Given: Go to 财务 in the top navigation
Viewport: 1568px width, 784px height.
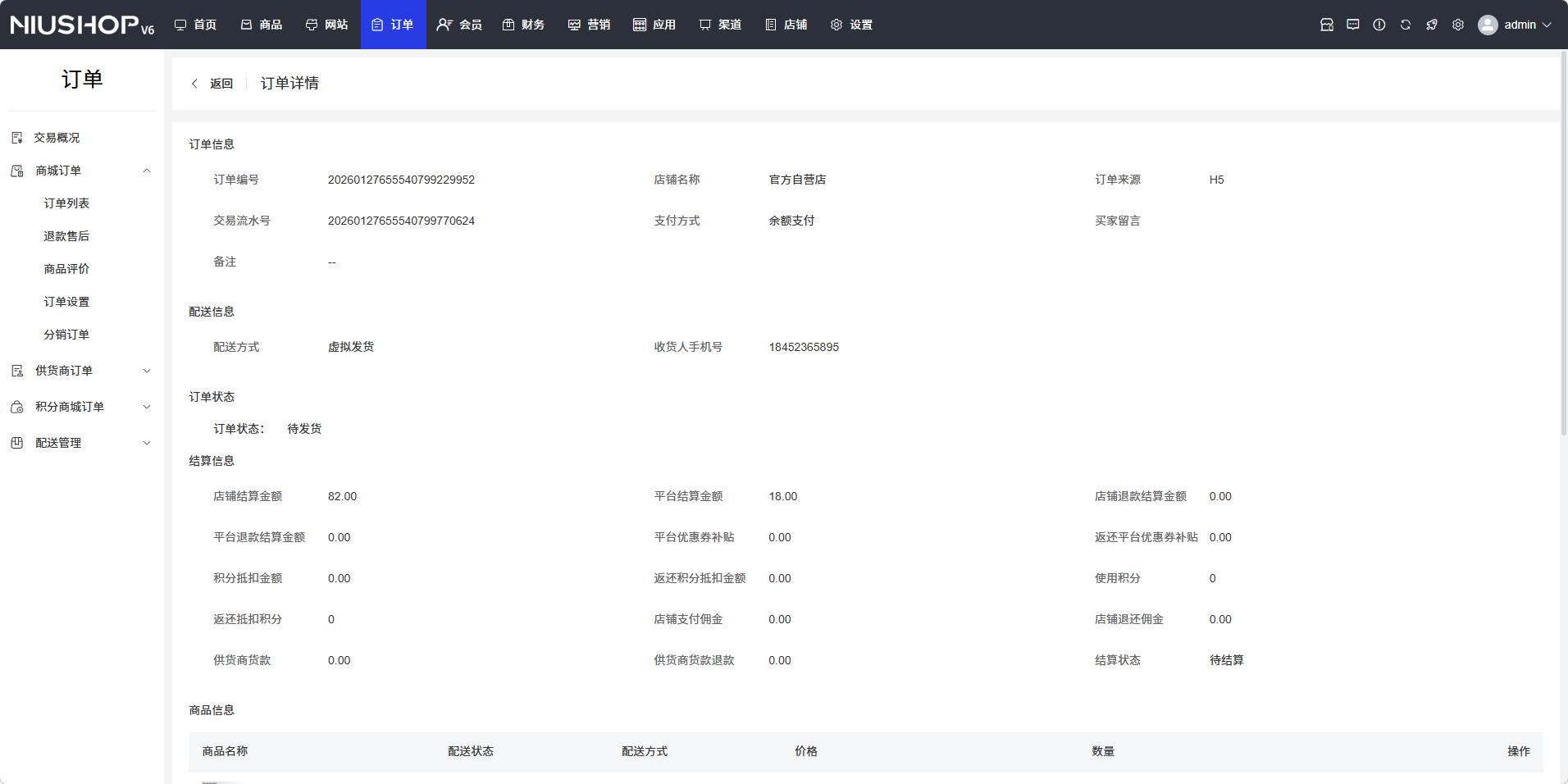Looking at the screenshot, I should tap(524, 25).
